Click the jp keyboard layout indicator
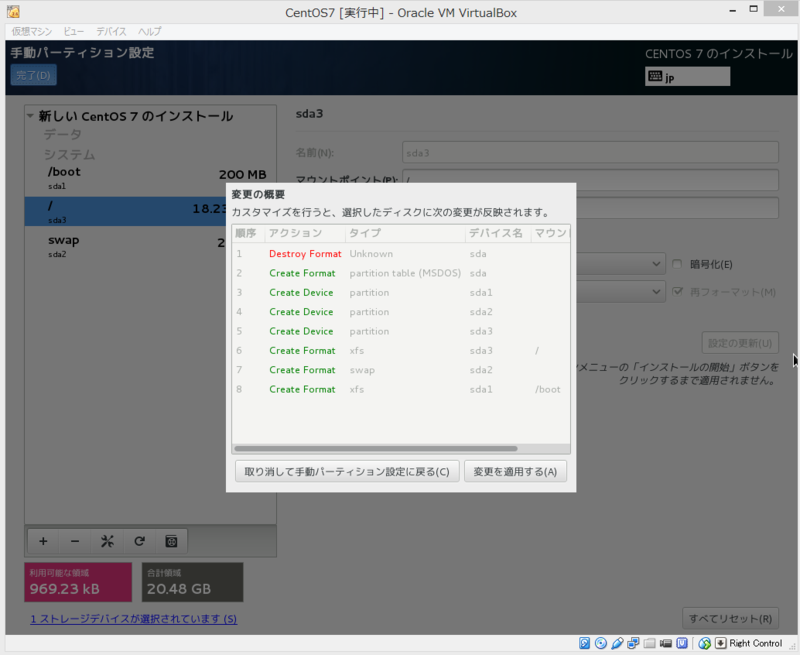 [x=687, y=76]
